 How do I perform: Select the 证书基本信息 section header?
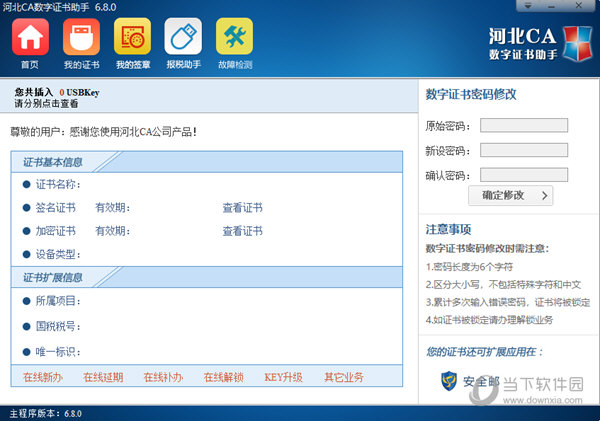pos(53,162)
